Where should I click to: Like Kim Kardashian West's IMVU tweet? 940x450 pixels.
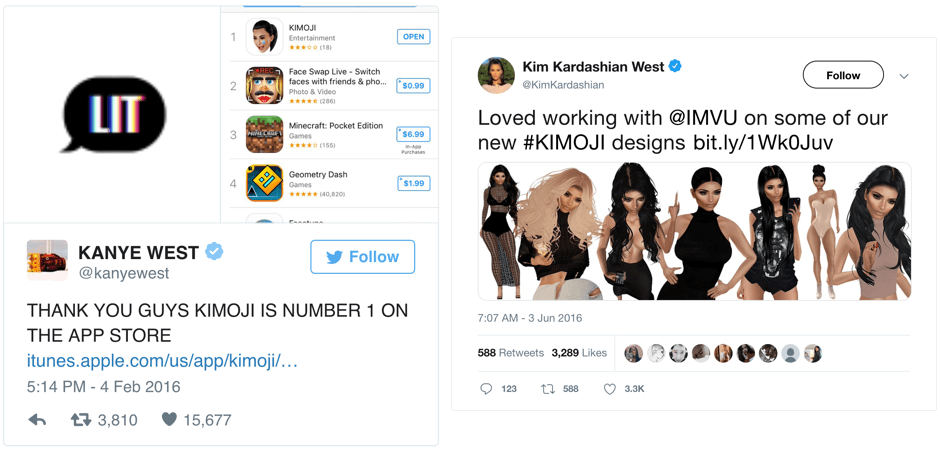pyautogui.click(x=609, y=389)
